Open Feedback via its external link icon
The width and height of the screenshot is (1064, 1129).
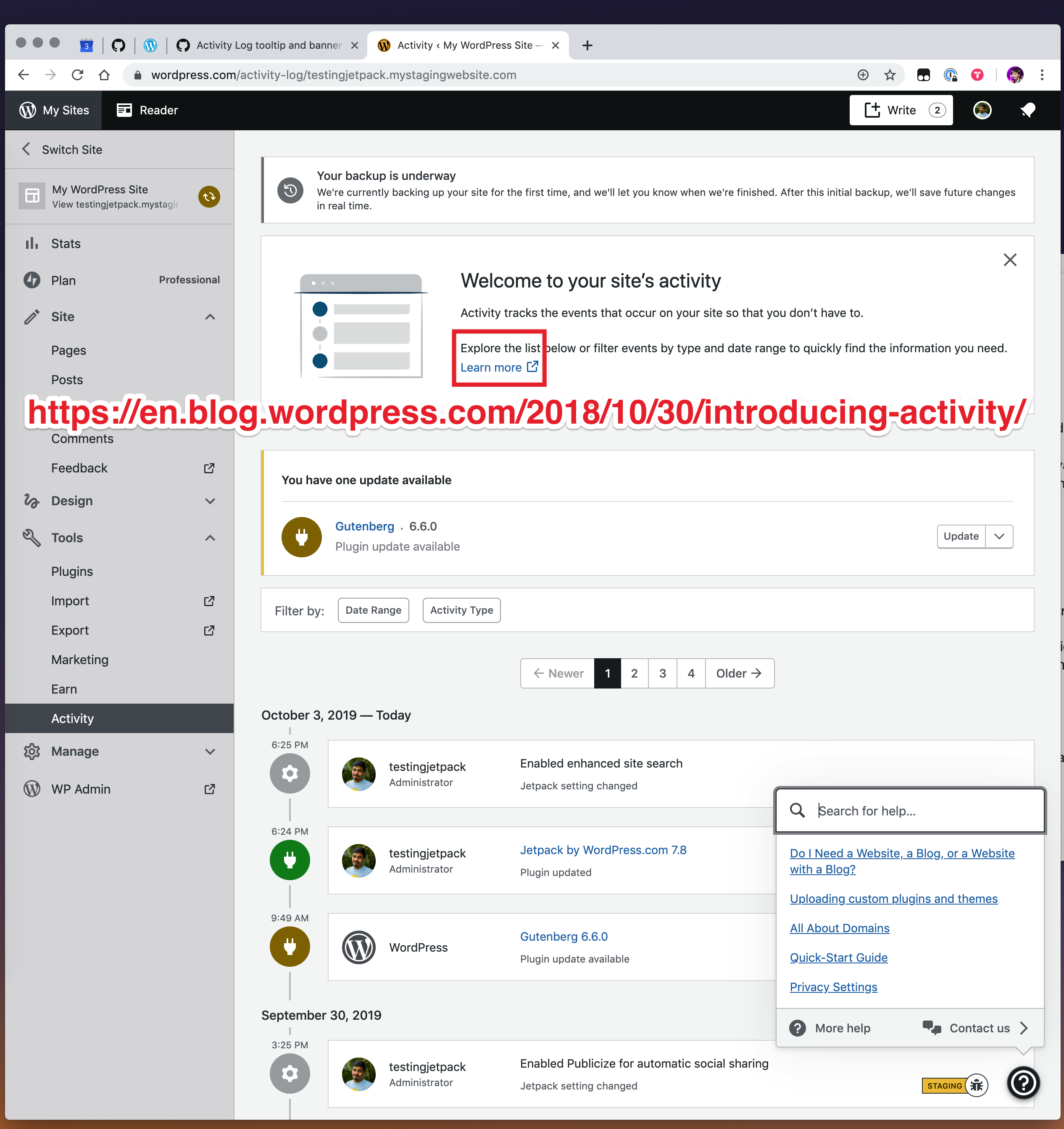pyautogui.click(x=209, y=468)
